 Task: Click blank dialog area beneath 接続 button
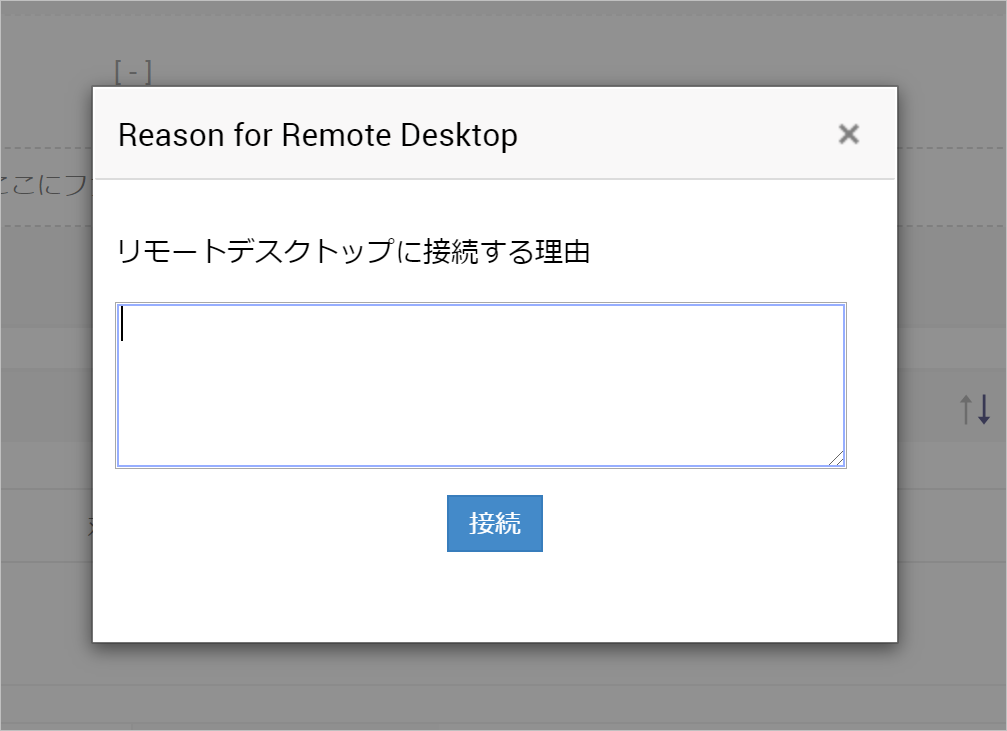(x=494, y=598)
